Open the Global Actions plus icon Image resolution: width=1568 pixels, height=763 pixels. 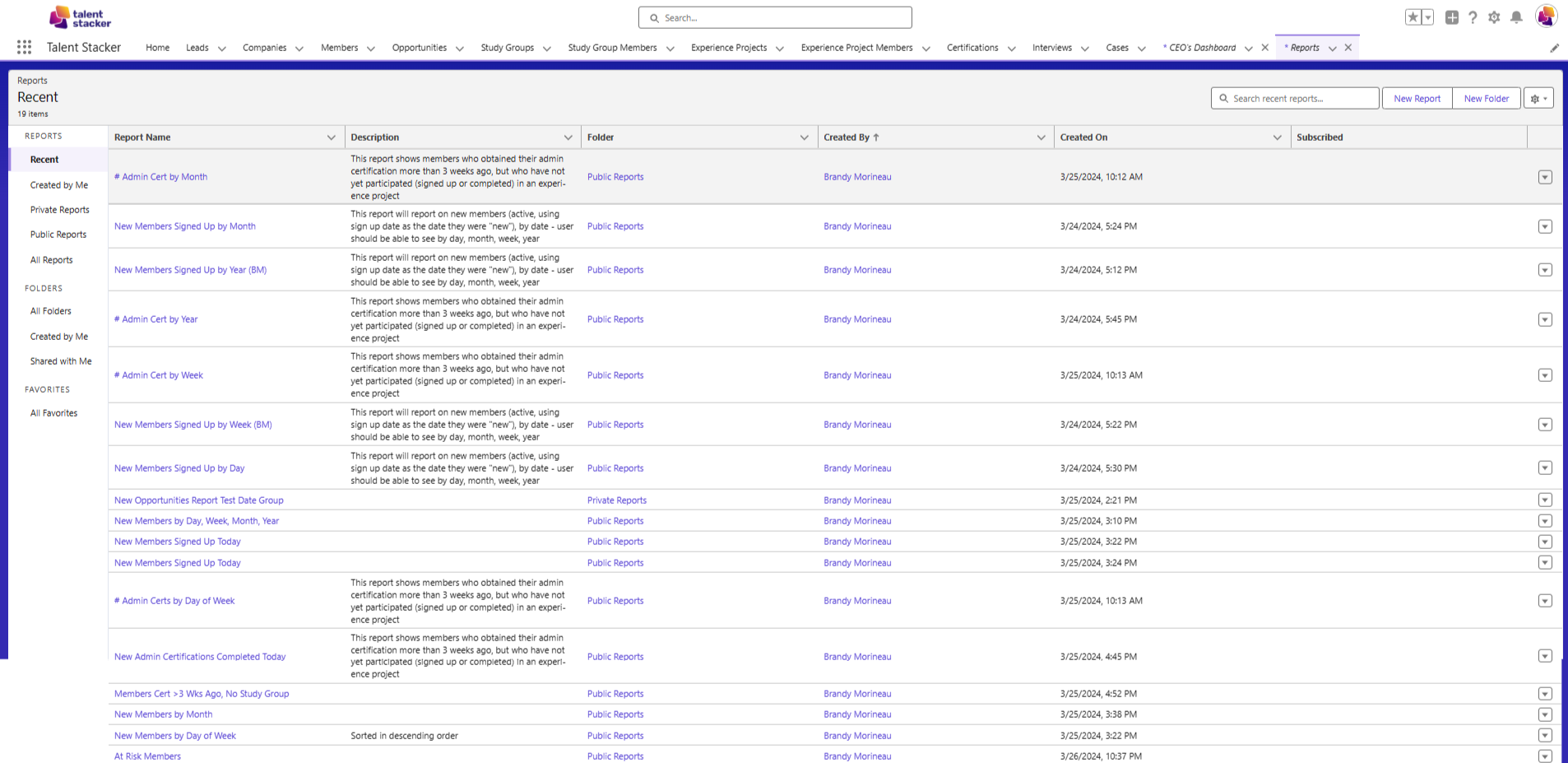pyautogui.click(x=1452, y=17)
